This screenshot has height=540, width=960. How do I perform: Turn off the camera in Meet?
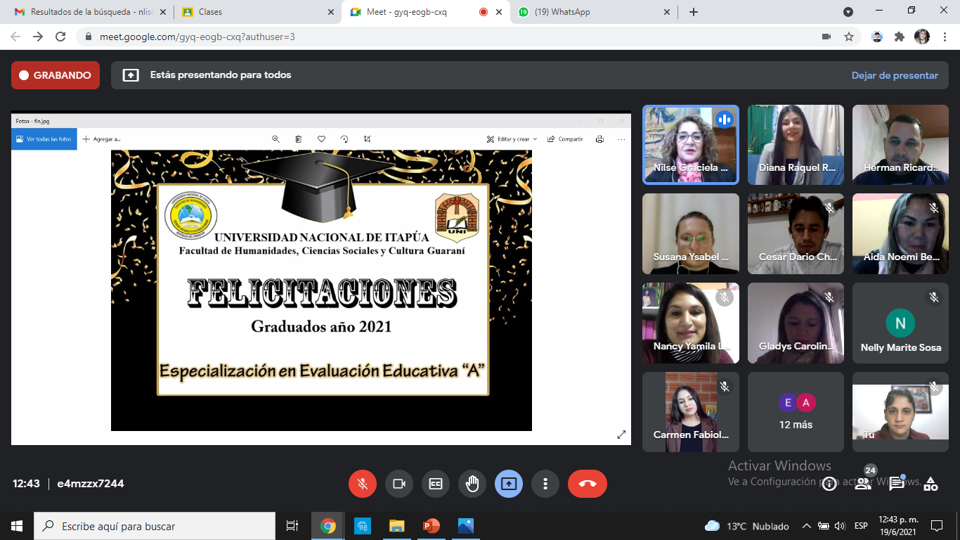(399, 484)
